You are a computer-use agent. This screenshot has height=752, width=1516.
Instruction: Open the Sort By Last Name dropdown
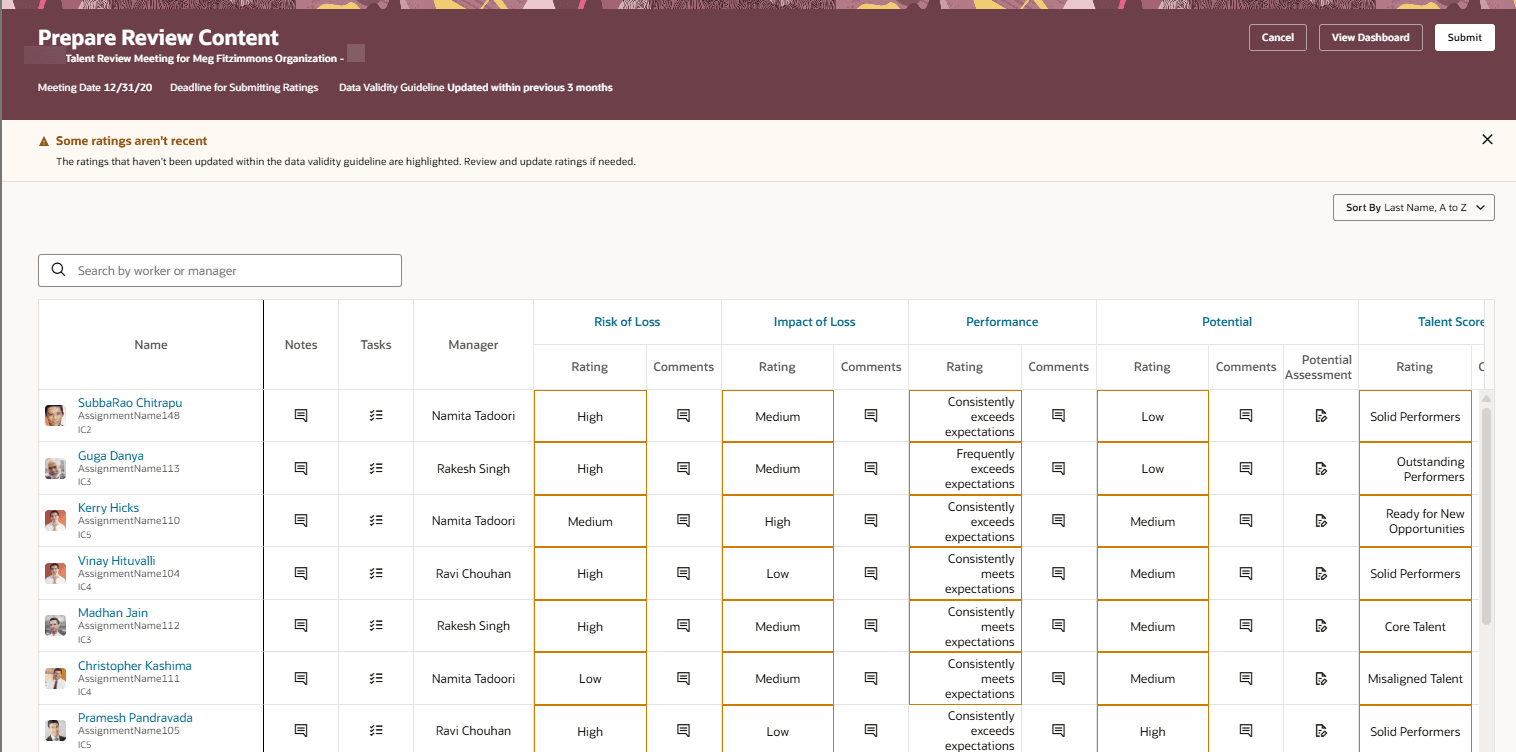coord(1413,207)
